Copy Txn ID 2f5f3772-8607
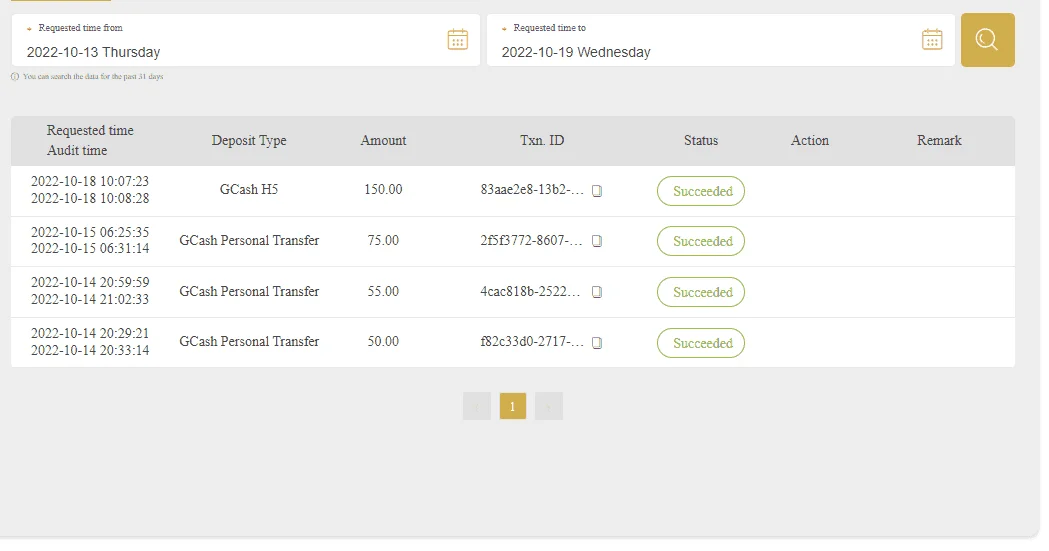 (x=597, y=241)
